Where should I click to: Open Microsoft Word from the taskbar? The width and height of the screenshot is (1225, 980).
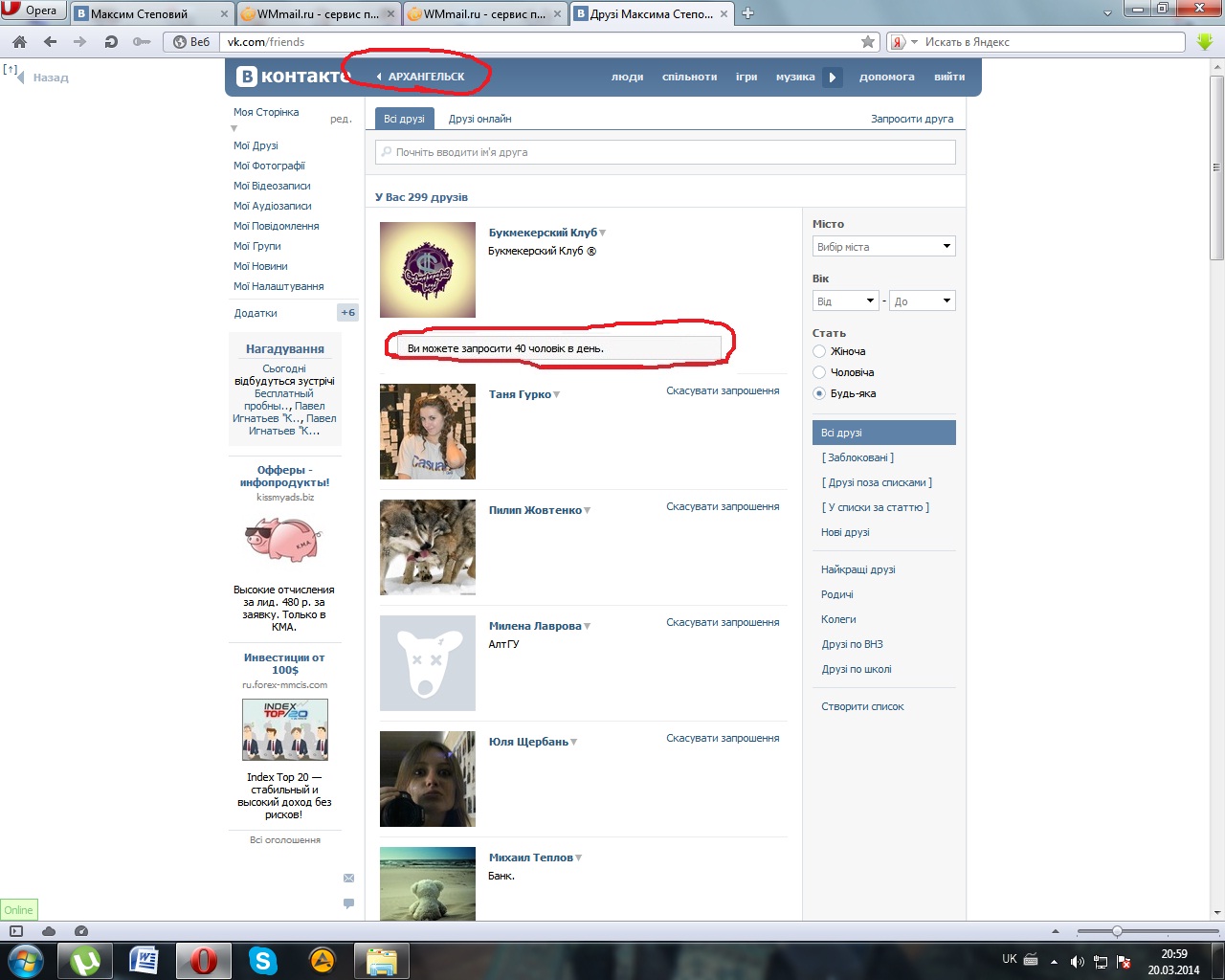tap(144, 961)
